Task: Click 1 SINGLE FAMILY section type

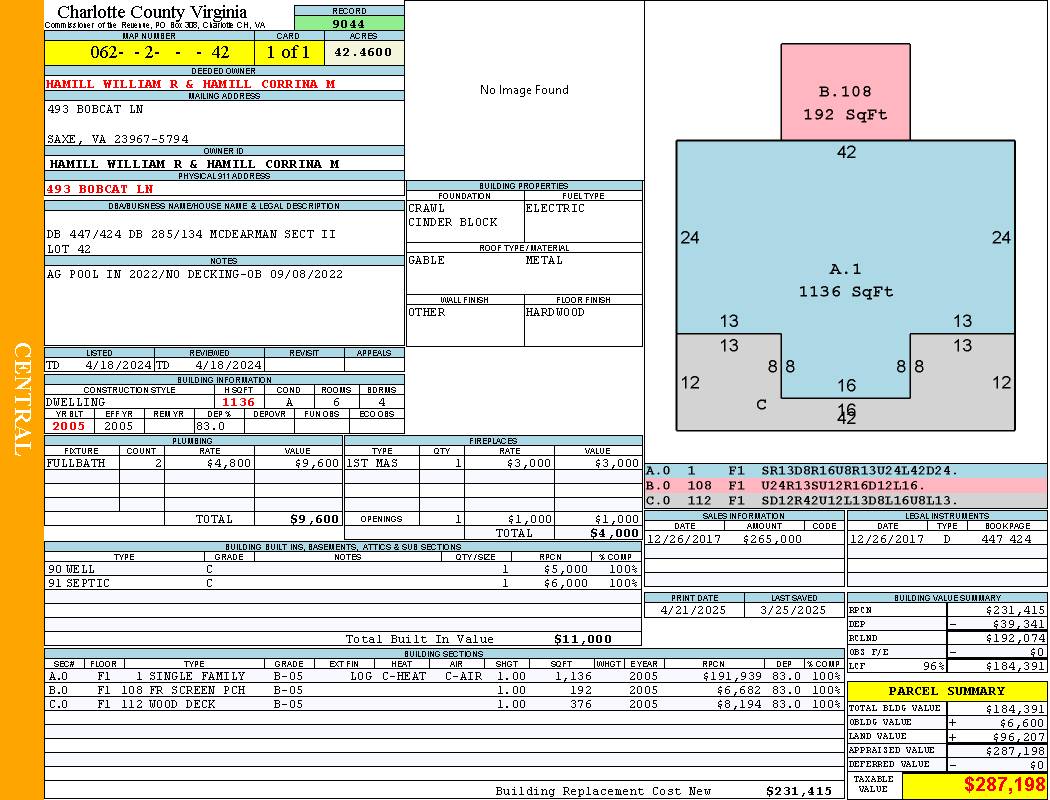Action: 190,676
